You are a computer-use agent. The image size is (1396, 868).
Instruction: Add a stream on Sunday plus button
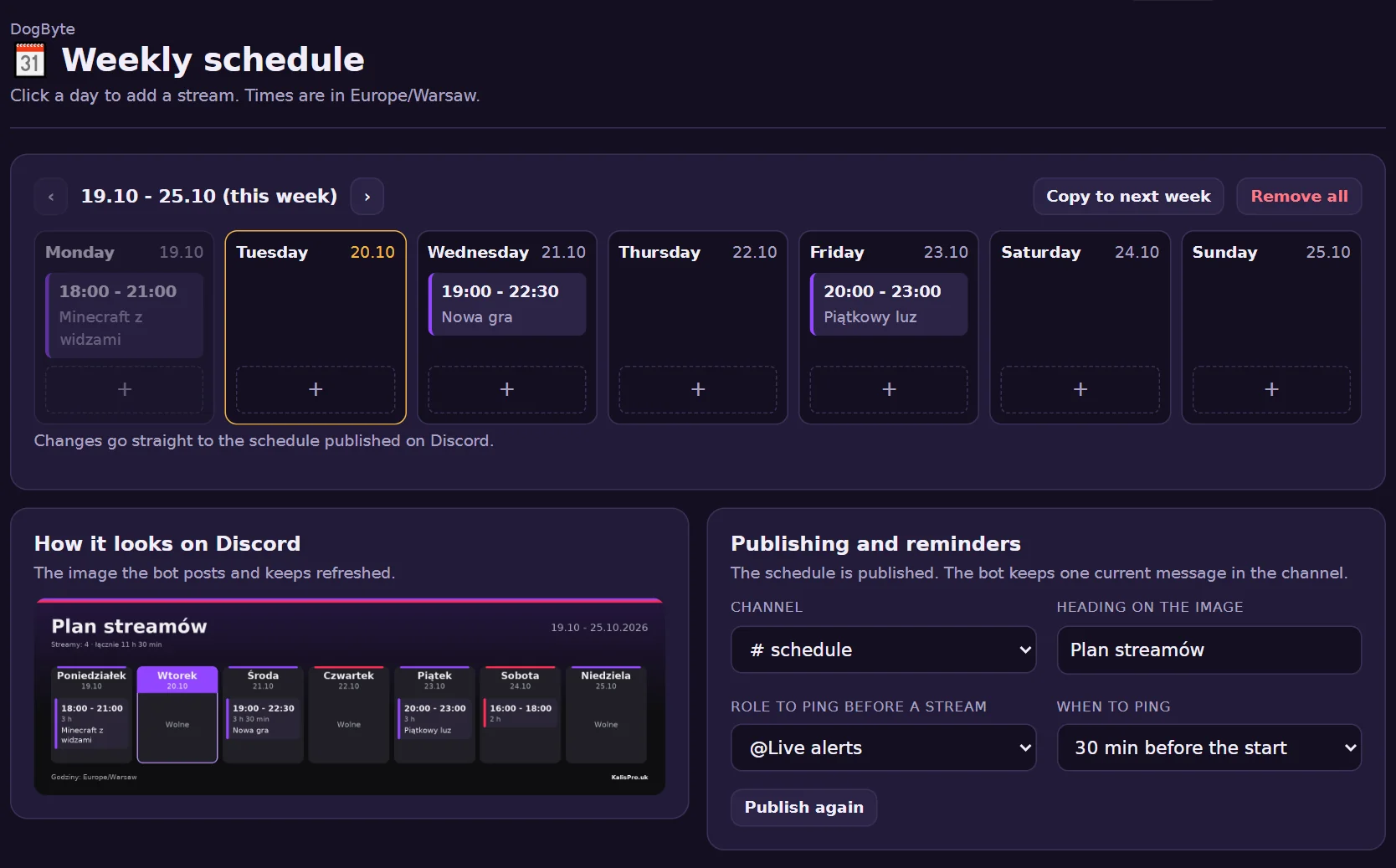[x=1271, y=389]
